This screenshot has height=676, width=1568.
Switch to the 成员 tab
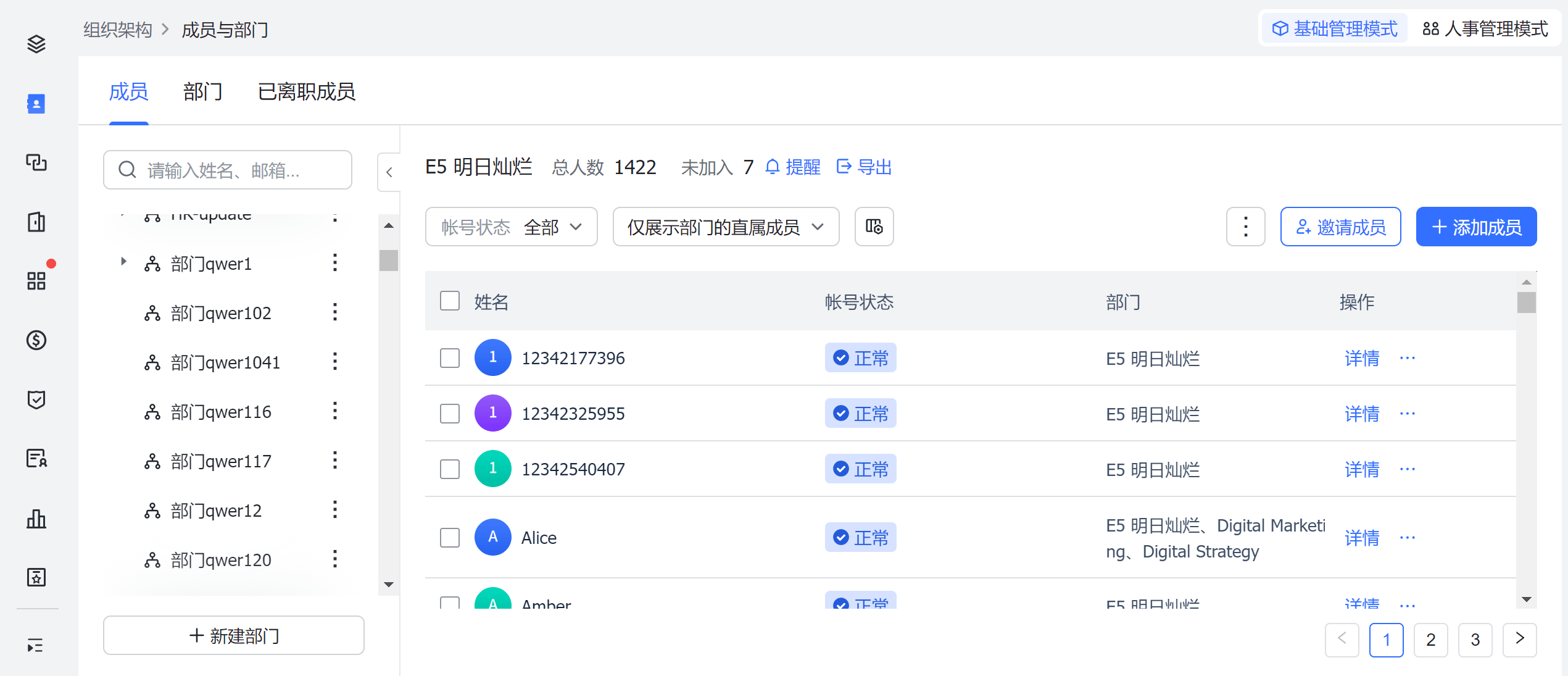pyautogui.click(x=128, y=92)
